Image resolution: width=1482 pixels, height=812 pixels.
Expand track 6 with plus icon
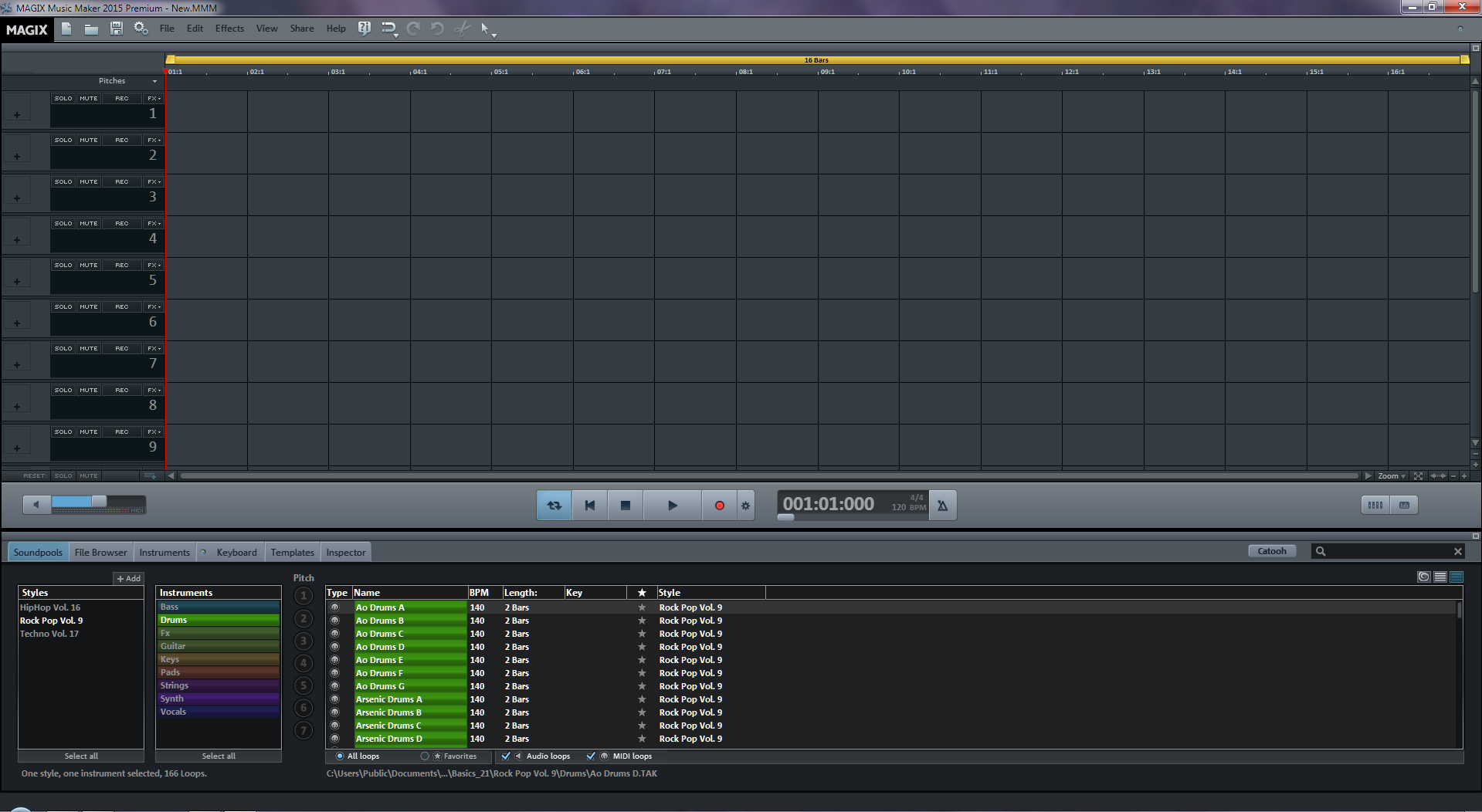click(x=17, y=323)
